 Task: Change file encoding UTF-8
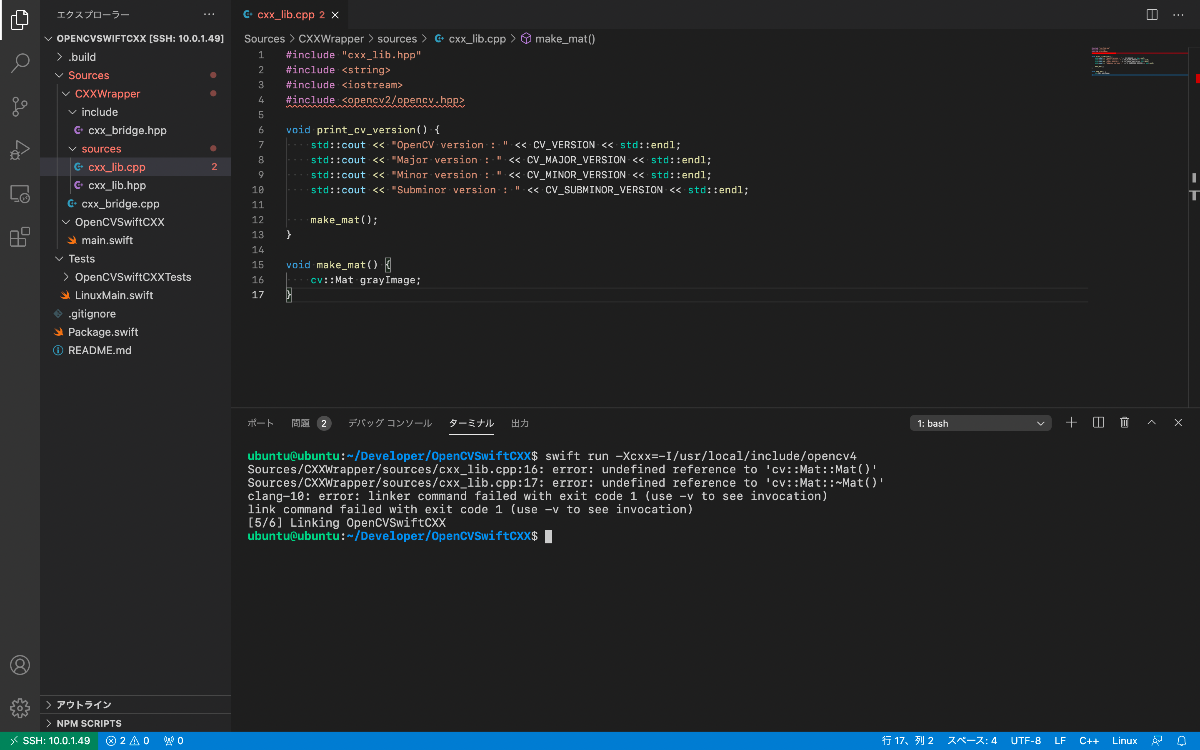pos(1026,741)
